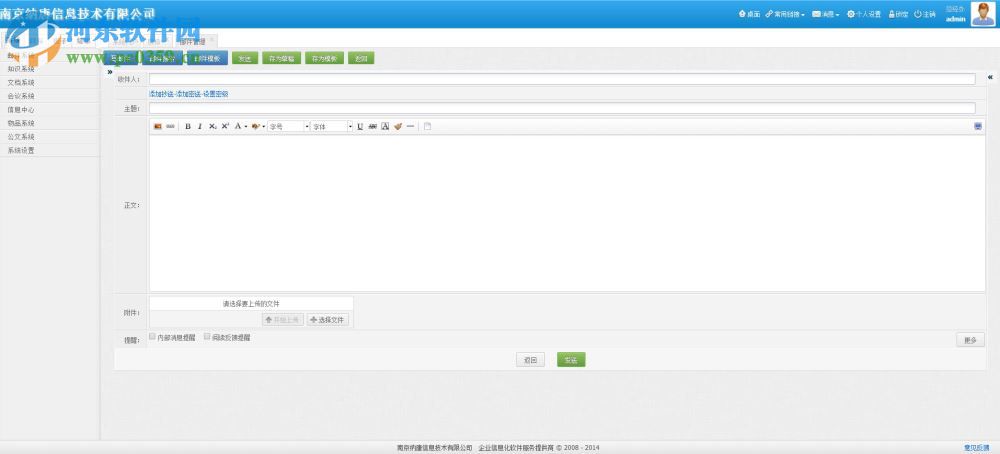Apply subscript formatting

click(213, 127)
